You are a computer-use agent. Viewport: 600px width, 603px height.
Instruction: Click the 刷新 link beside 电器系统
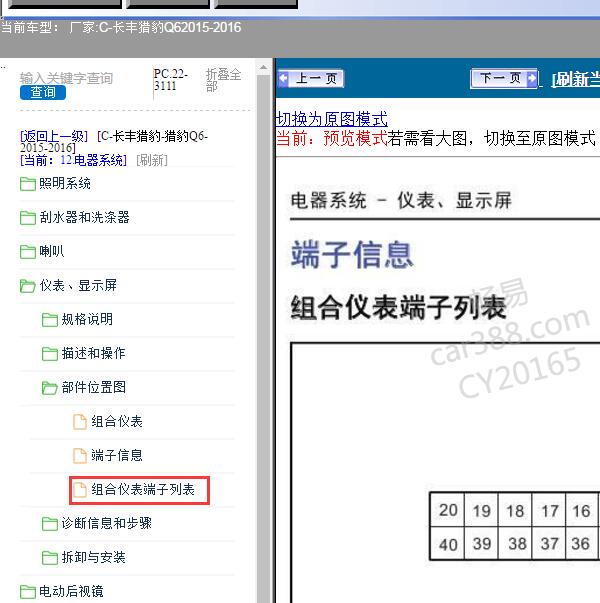click(152, 160)
